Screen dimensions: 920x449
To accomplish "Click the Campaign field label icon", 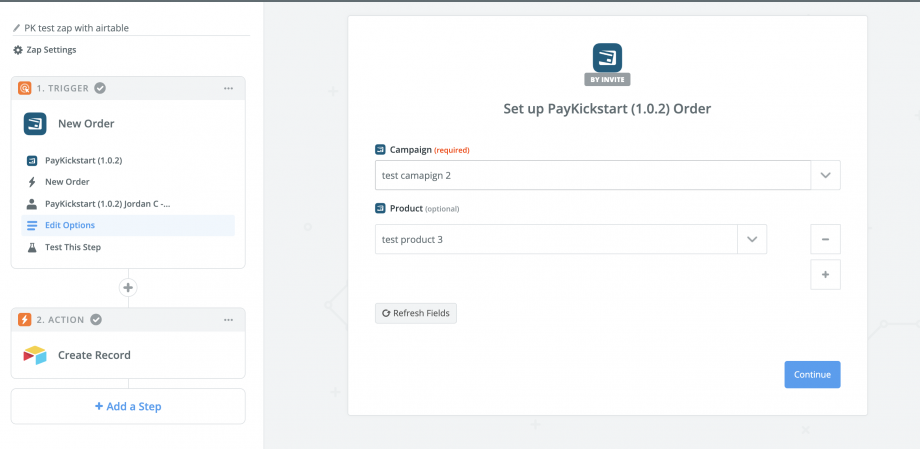I will pyautogui.click(x=380, y=150).
